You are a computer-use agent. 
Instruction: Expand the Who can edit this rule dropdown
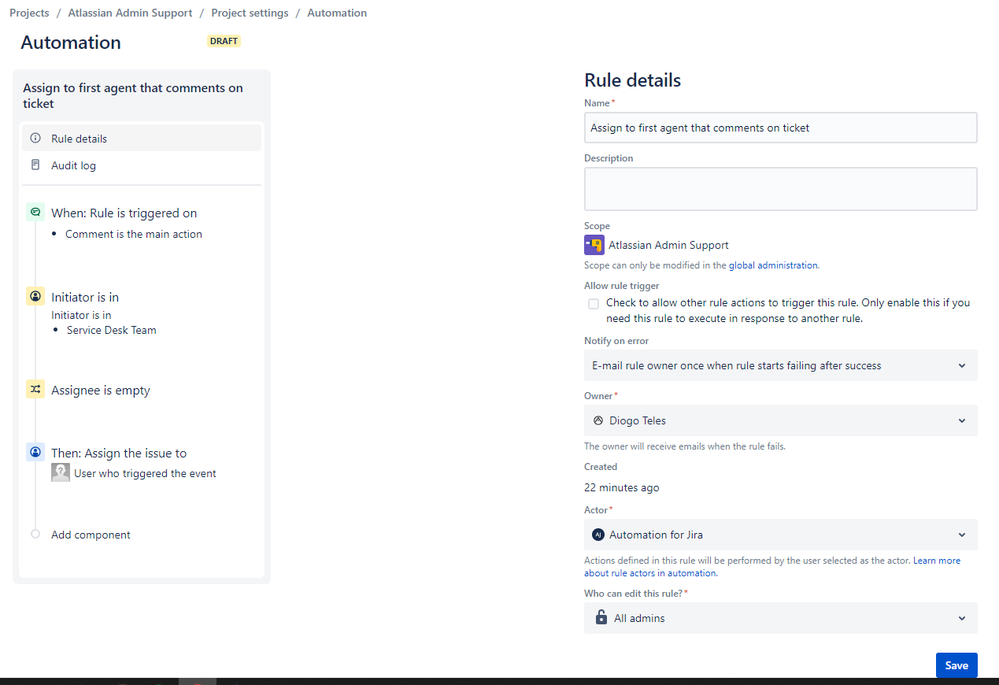coord(961,618)
